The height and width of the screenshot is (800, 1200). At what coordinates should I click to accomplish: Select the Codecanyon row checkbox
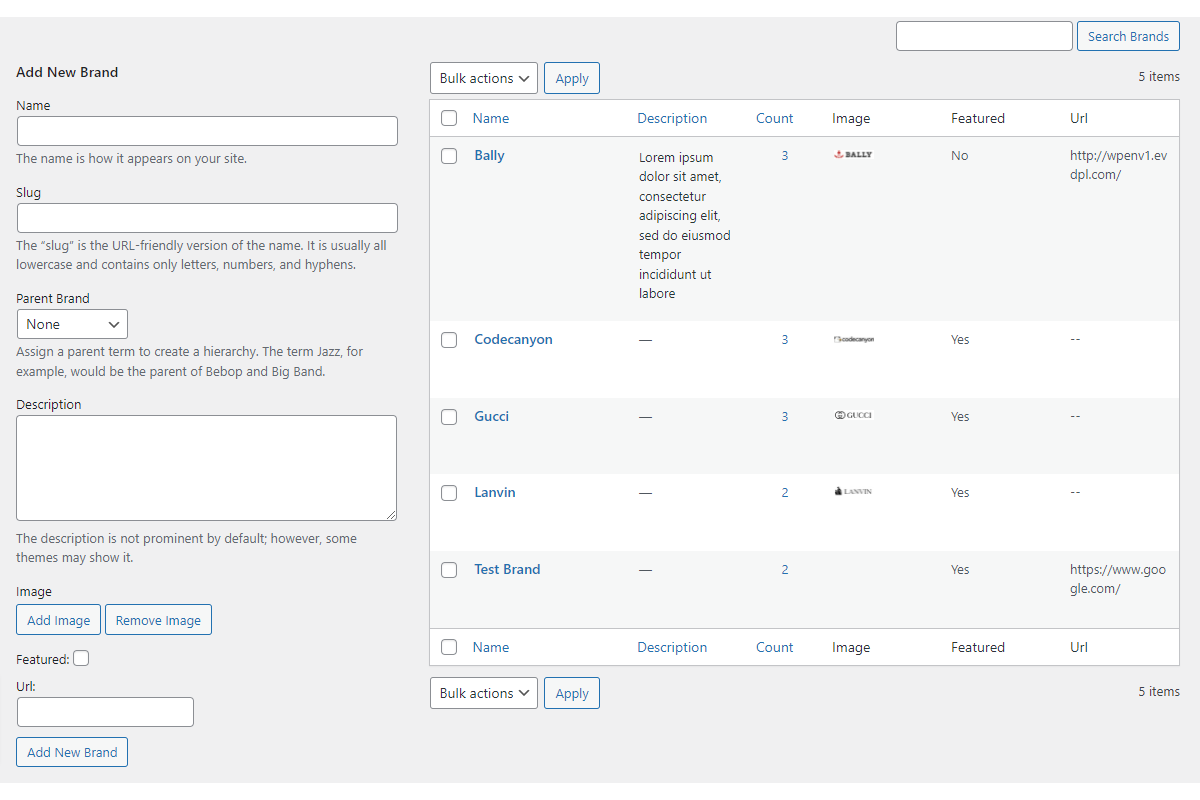(449, 340)
